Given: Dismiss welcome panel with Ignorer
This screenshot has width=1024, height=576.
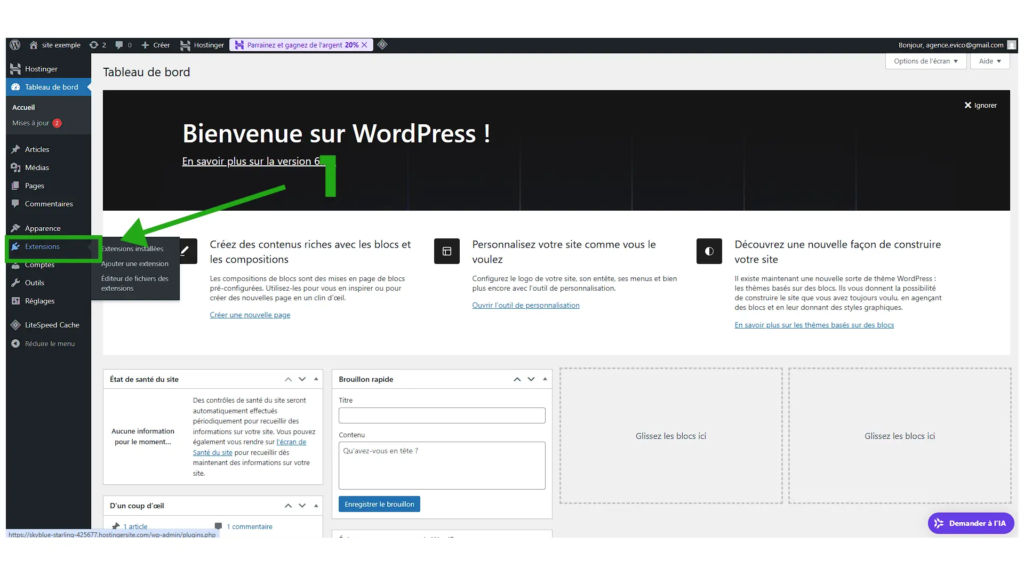Looking at the screenshot, I should click(980, 105).
